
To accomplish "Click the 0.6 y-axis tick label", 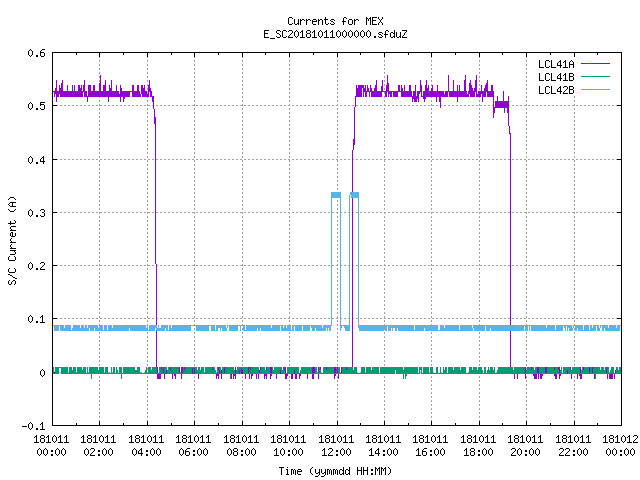I will [36, 53].
